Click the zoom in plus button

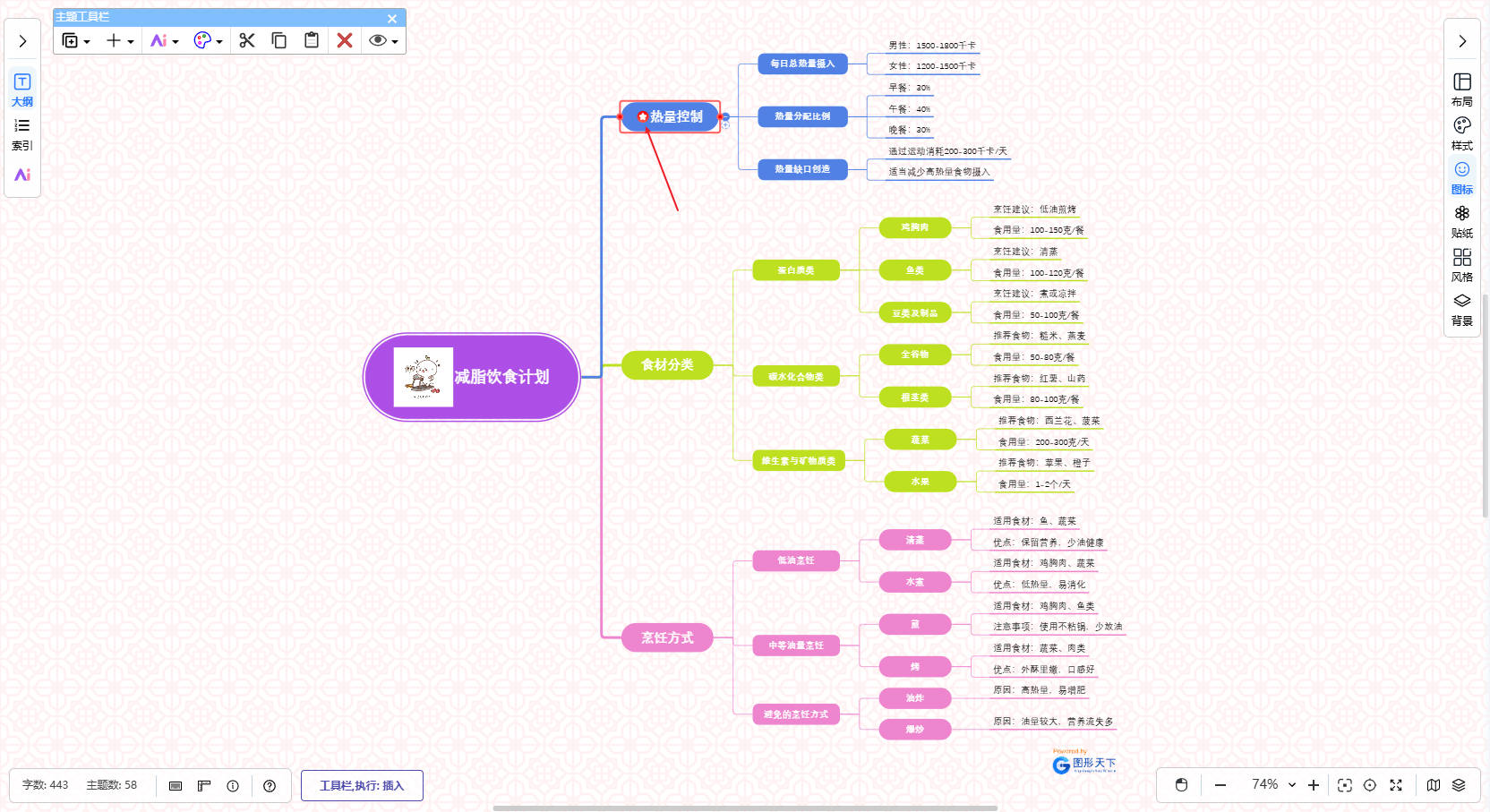click(x=1314, y=785)
